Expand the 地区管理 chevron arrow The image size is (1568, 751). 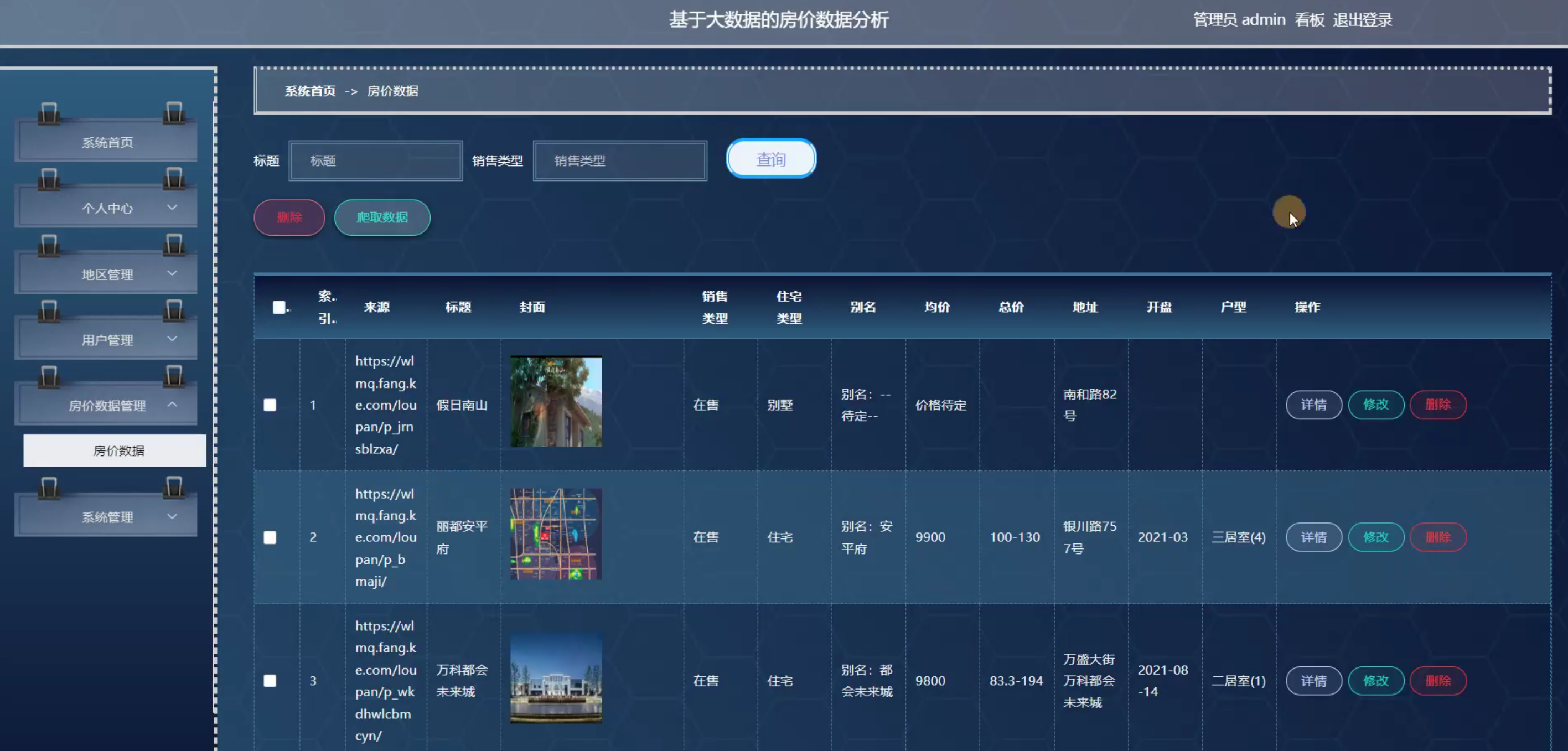(x=172, y=273)
